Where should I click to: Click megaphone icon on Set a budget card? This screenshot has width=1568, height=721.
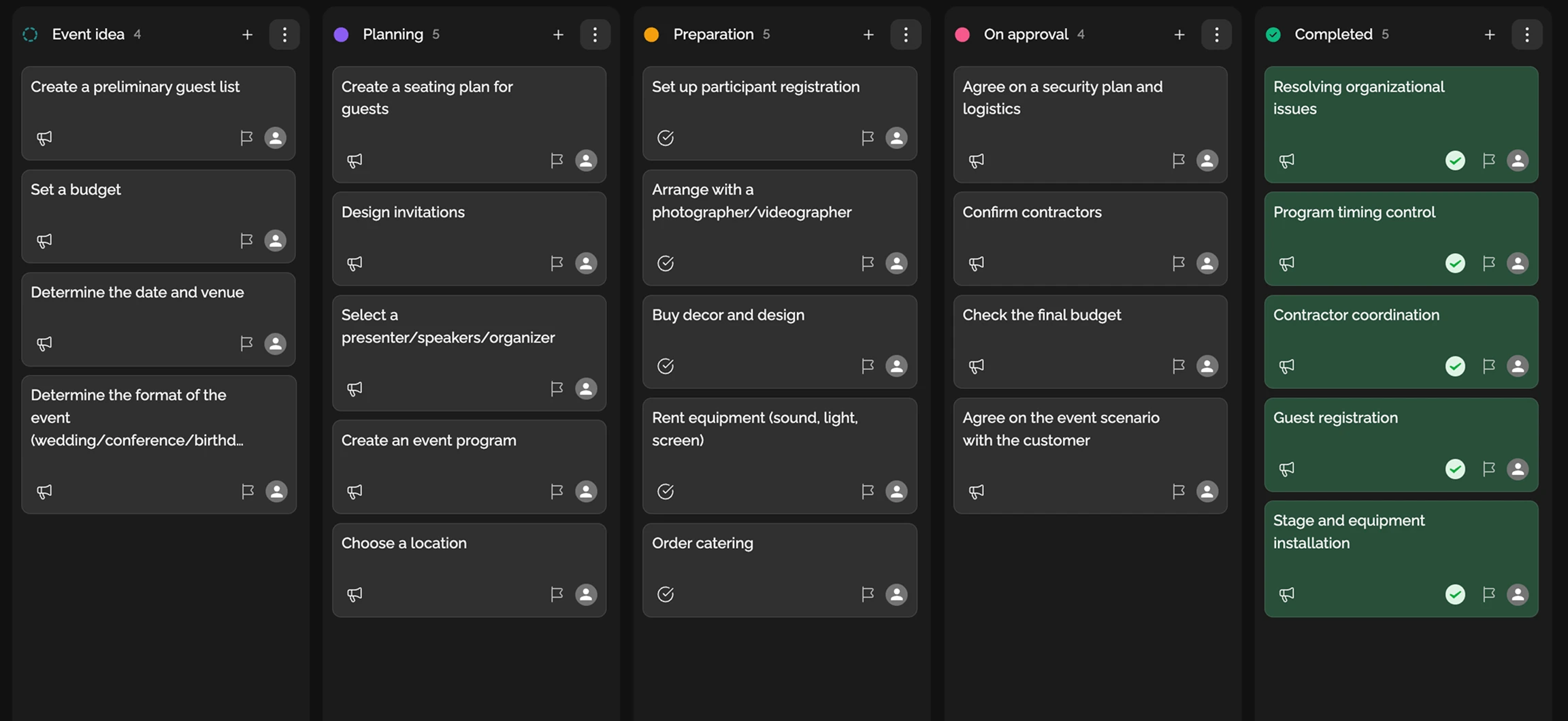[44, 241]
